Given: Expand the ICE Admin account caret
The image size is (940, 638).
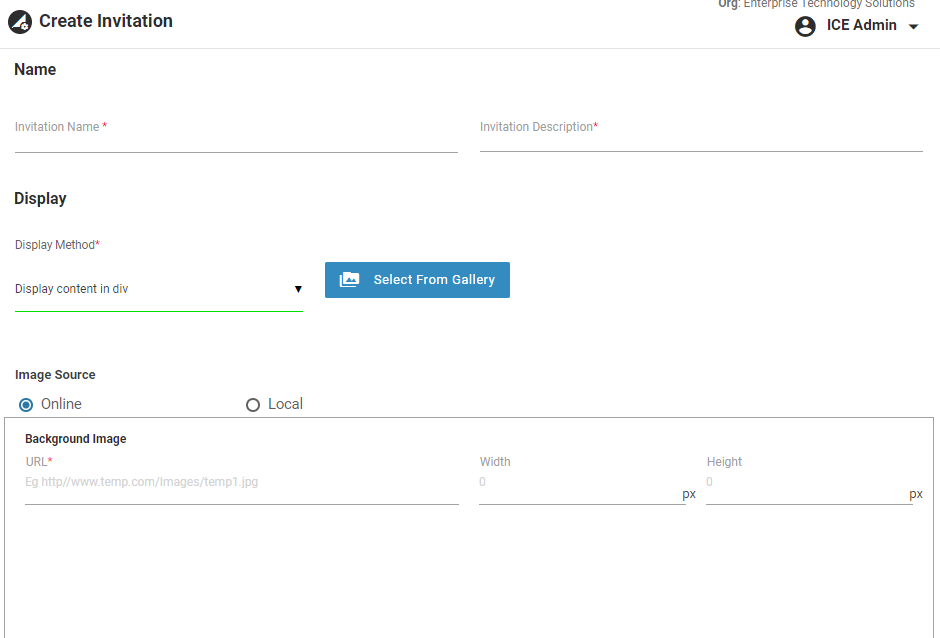Looking at the screenshot, I should (x=913, y=27).
